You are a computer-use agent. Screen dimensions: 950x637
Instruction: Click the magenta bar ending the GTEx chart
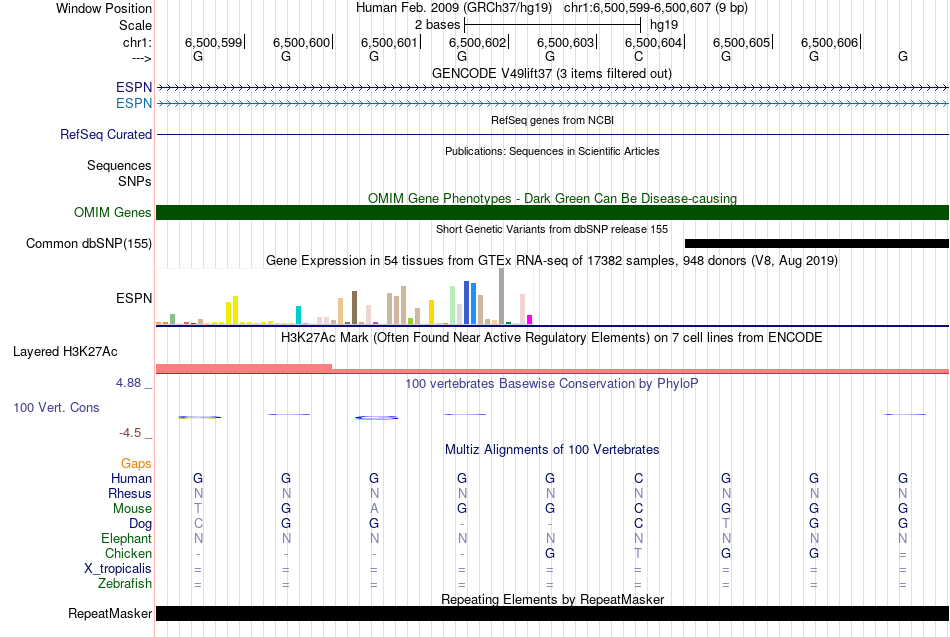point(530,319)
